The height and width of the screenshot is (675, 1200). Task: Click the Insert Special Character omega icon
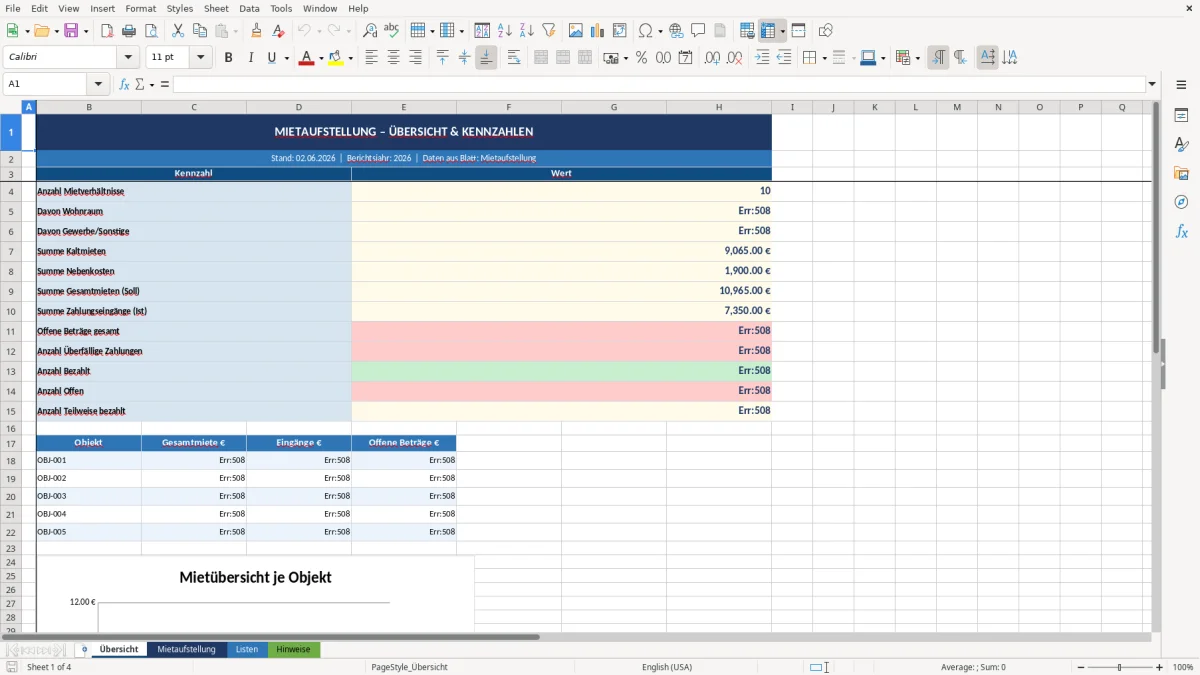[645, 31]
